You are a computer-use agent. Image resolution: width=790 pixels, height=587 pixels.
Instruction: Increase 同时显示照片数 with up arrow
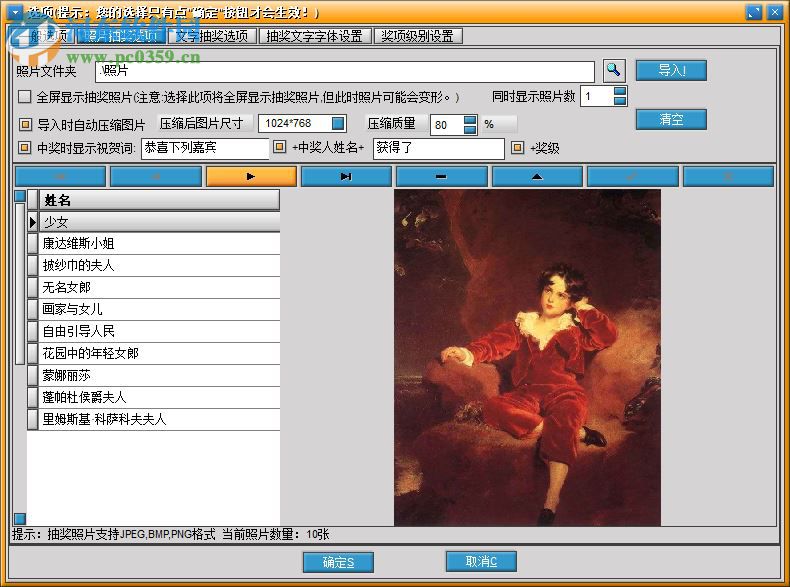coord(621,91)
